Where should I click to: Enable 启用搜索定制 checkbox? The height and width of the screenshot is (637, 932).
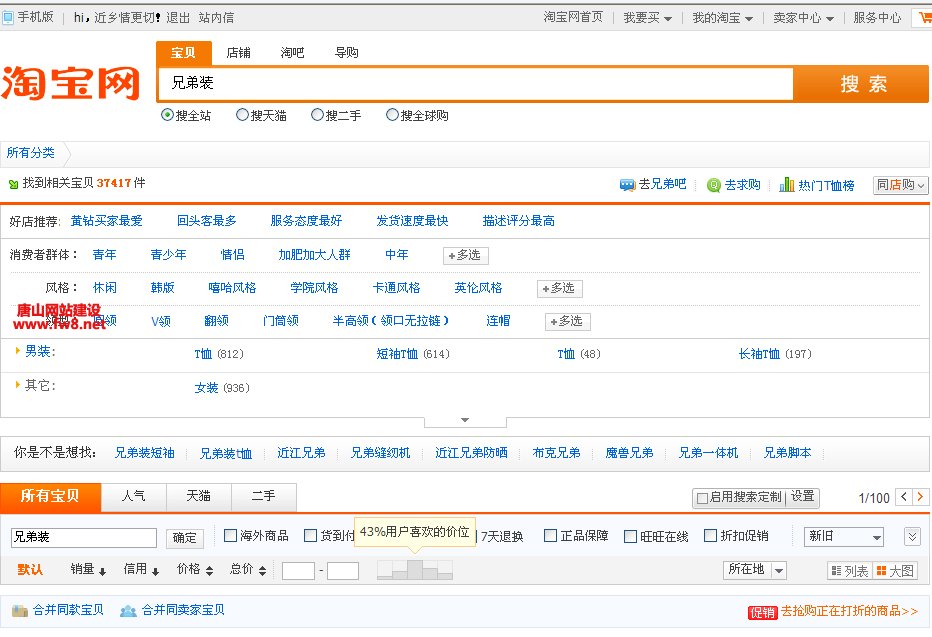702,498
